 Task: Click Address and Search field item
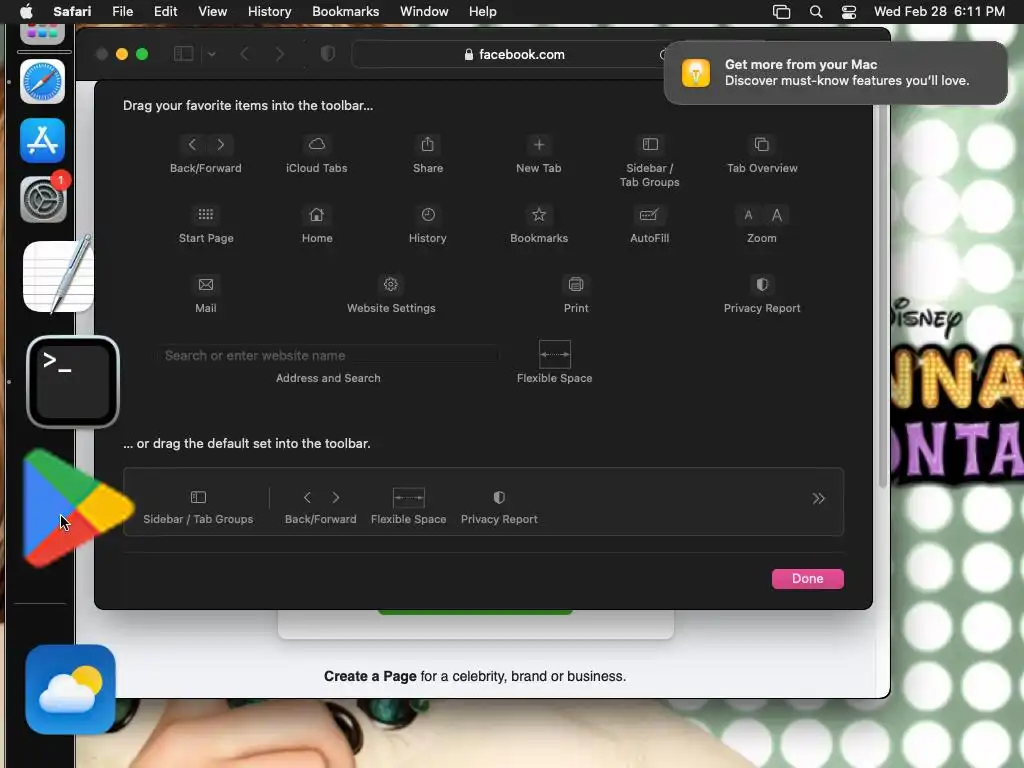point(328,355)
